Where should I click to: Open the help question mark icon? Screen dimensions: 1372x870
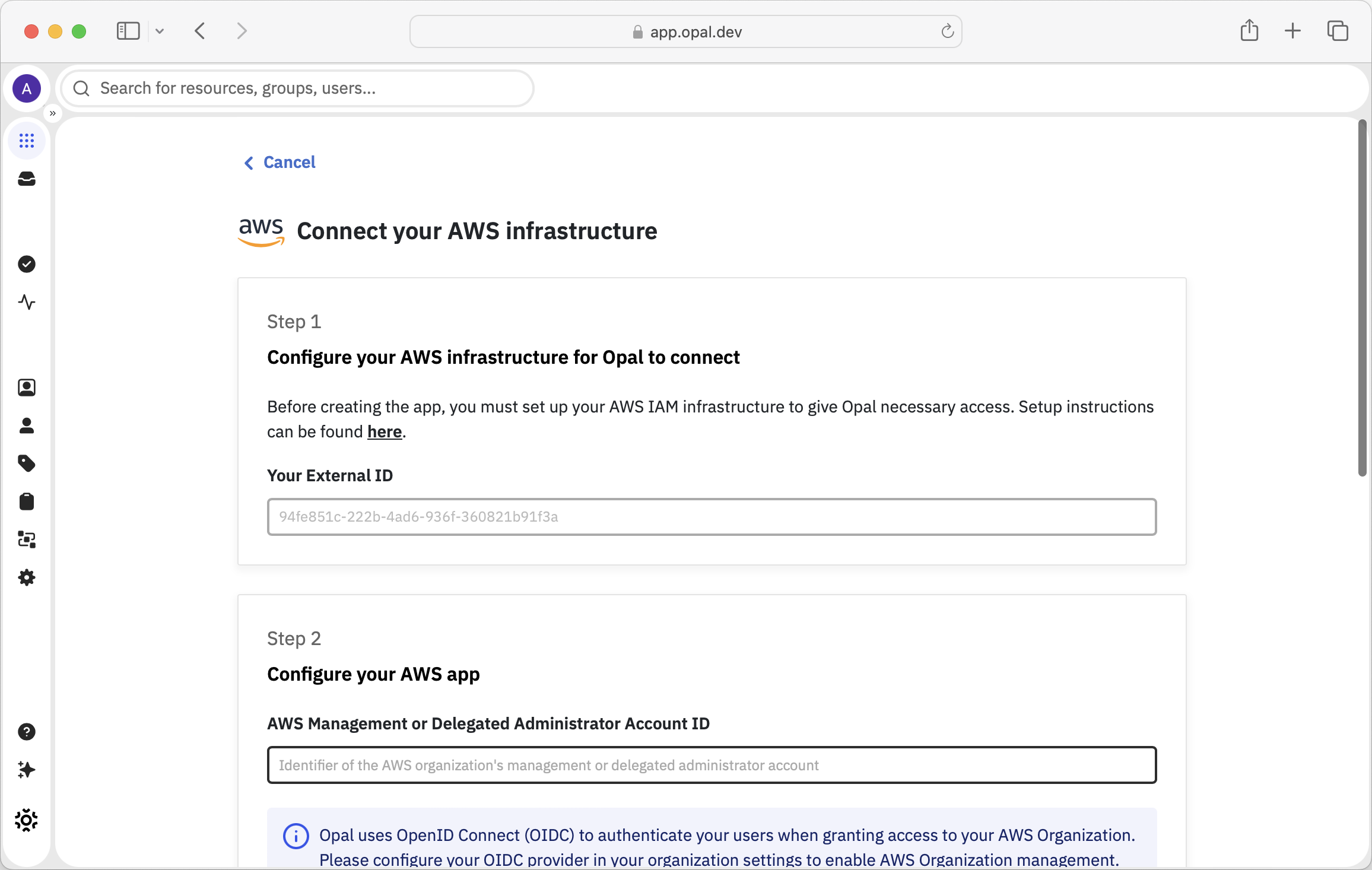(x=27, y=732)
